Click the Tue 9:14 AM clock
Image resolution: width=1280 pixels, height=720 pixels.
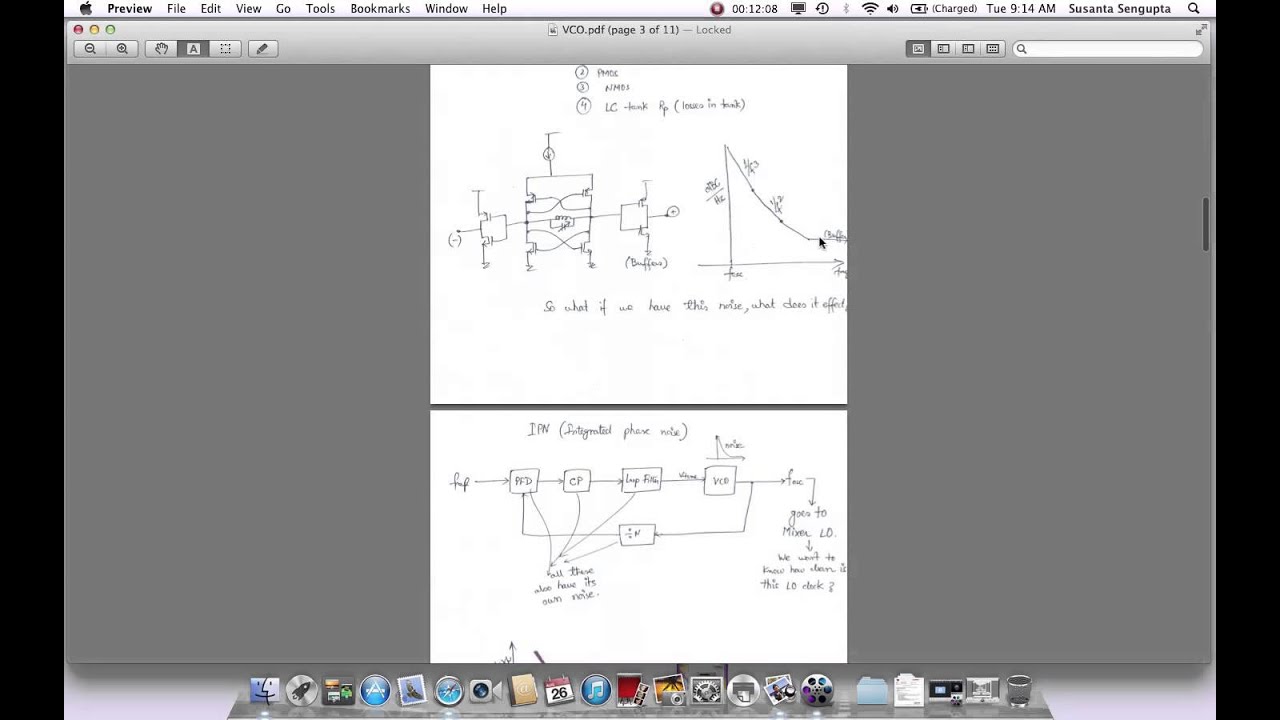point(1020,9)
